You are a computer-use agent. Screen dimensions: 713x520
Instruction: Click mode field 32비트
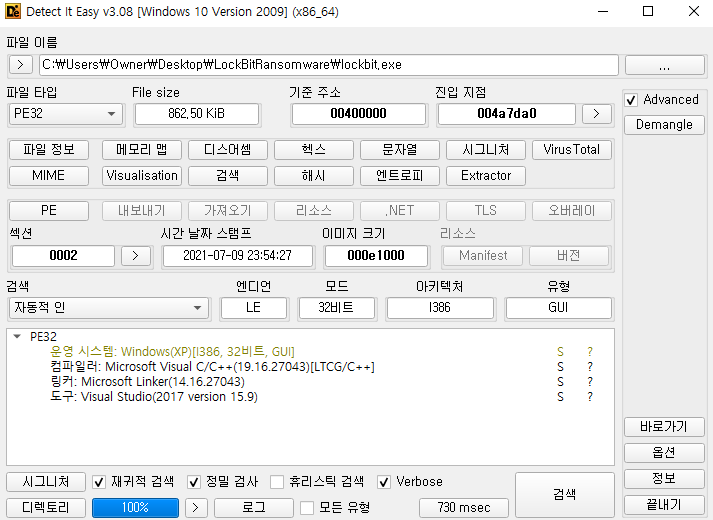[x=336, y=308]
